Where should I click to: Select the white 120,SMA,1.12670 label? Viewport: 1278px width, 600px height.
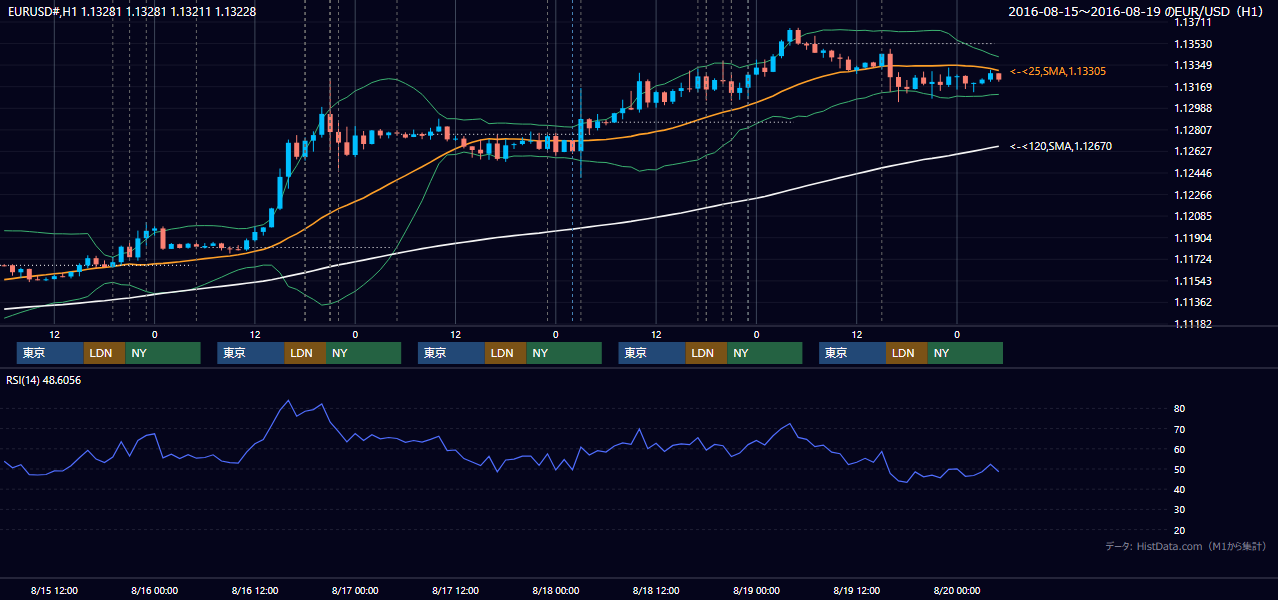pyautogui.click(x=1060, y=146)
